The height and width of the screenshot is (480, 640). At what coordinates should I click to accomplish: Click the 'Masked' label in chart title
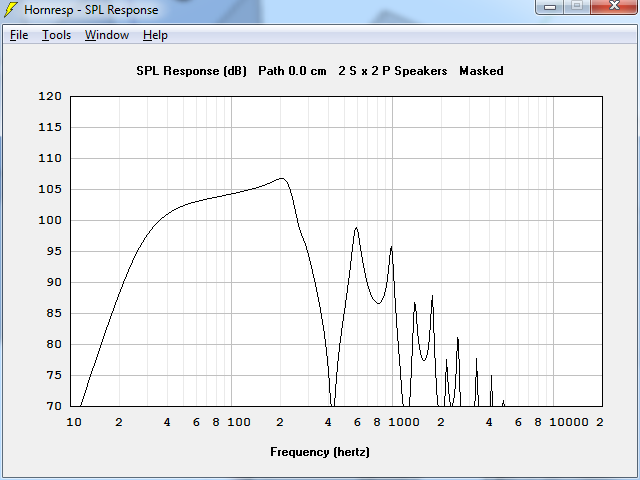481,71
